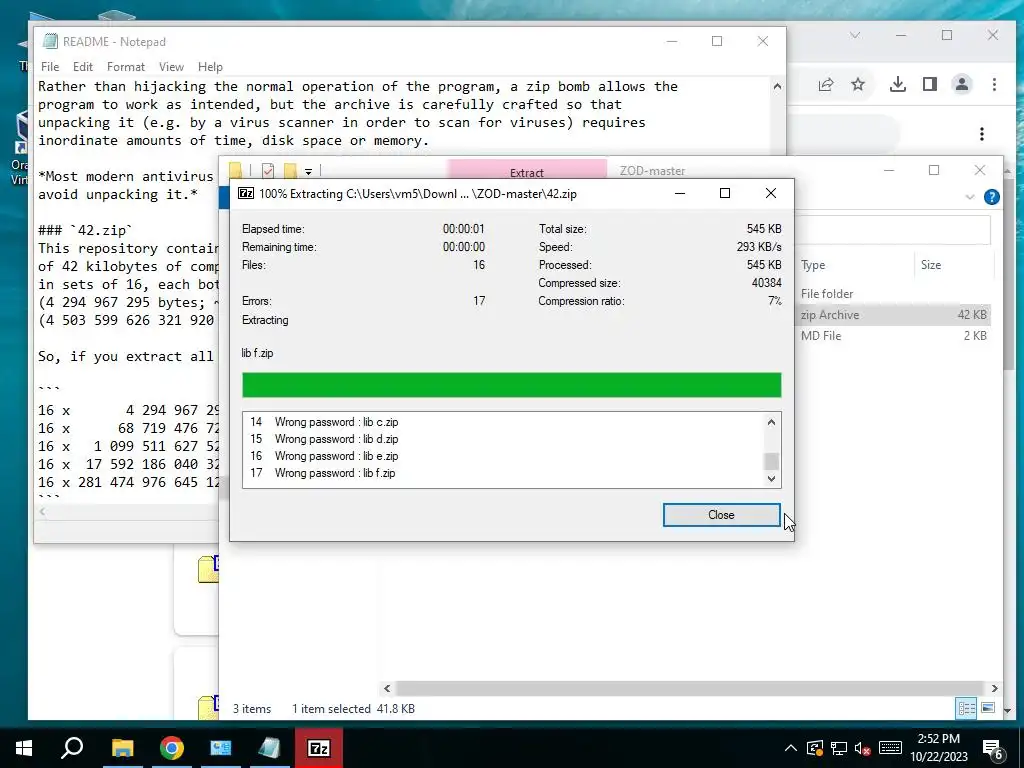This screenshot has height=768, width=1024.
Task: Open the network status tray icon
Action: [839, 748]
